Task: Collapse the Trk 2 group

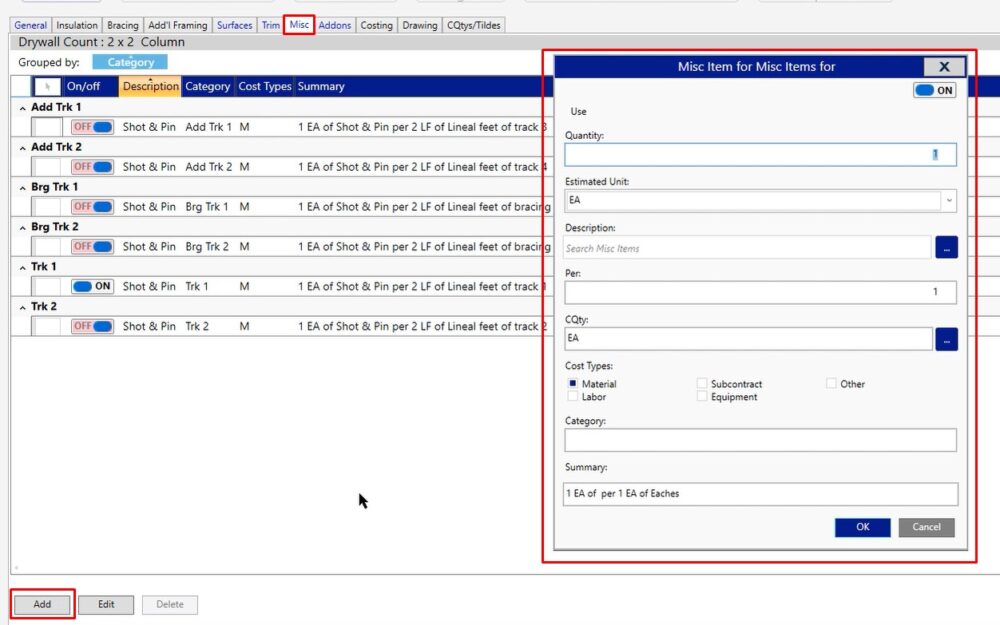Action: click(x=22, y=307)
